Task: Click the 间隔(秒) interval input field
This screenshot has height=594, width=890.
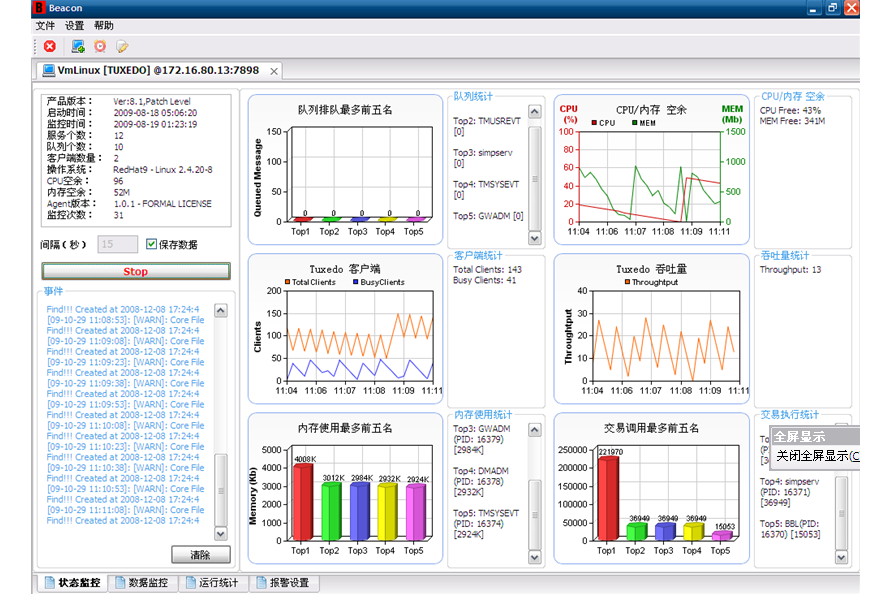Action: click(117, 245)
